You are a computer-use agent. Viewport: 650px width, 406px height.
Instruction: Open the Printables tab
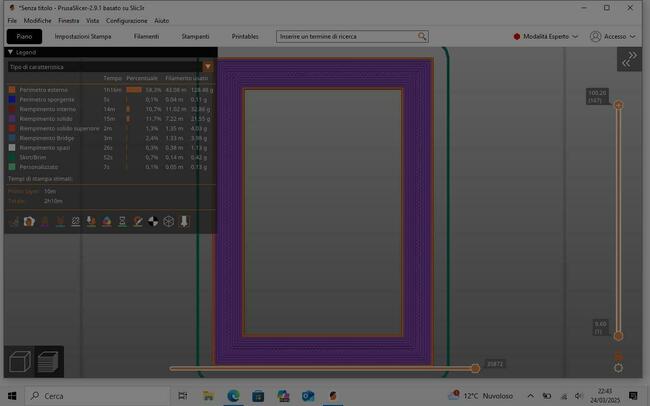coord(245,36)
